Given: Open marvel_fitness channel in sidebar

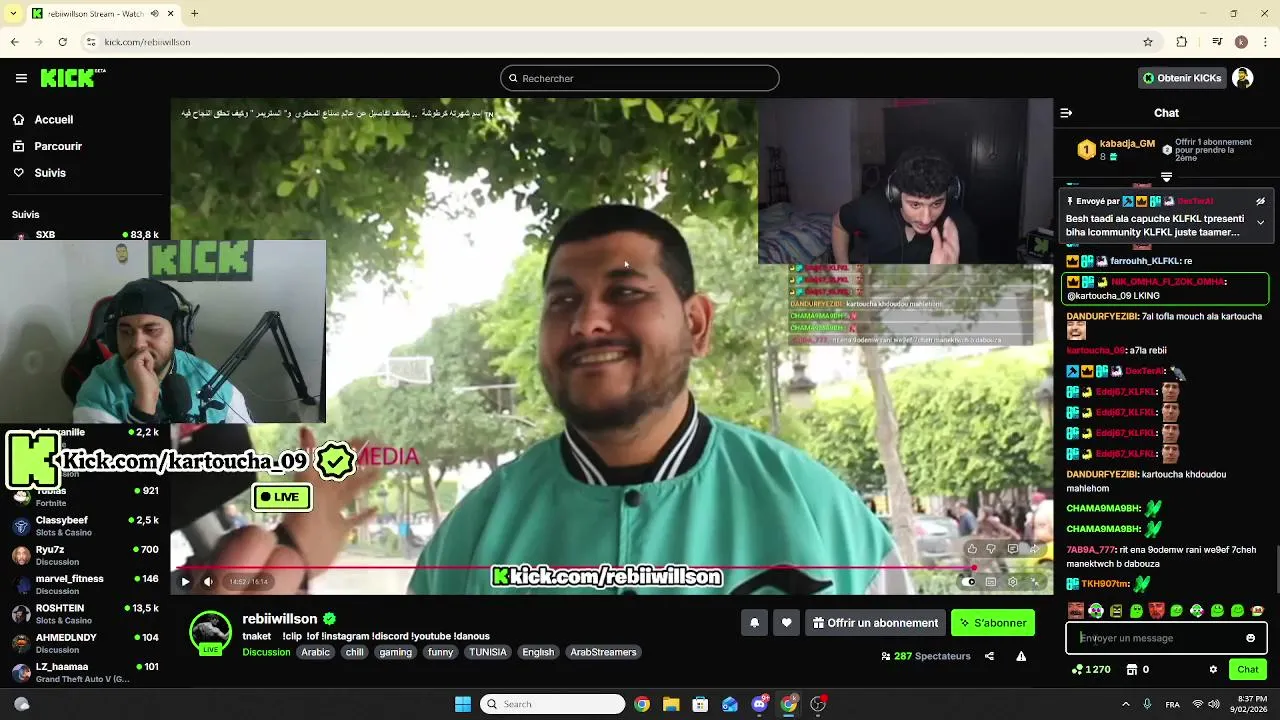Looking at the screenshot, I should pyautogui.click(x=84, y=584).
